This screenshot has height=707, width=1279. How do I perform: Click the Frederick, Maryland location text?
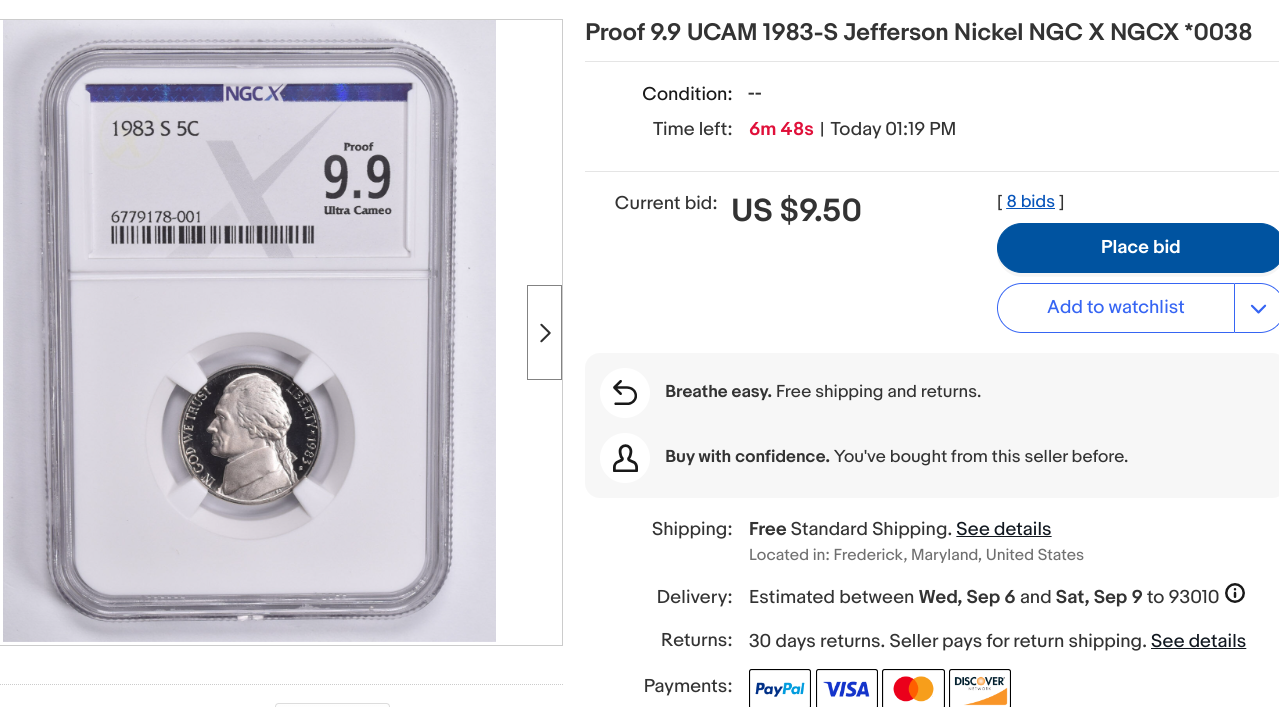(916, 555)
